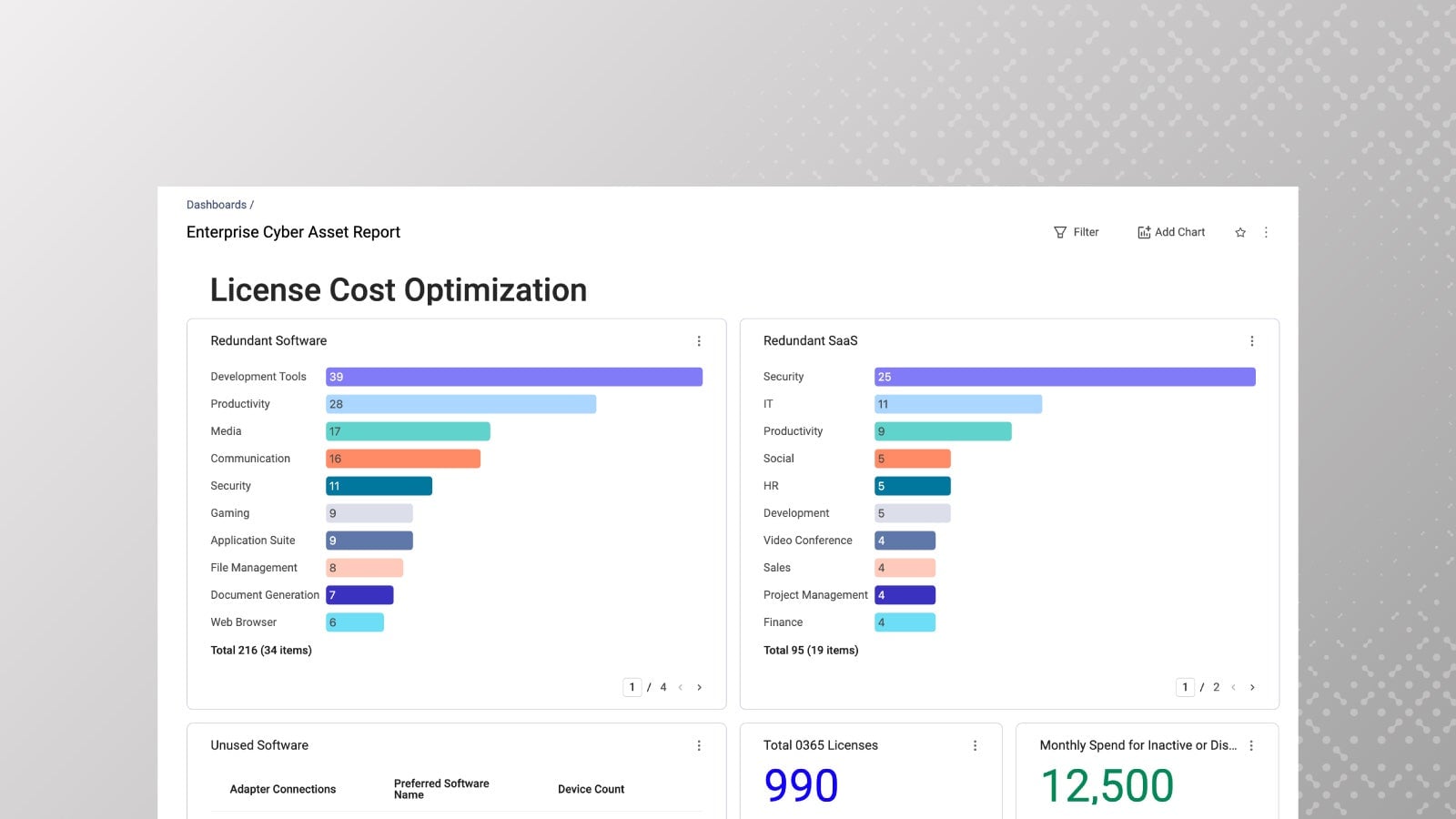Click the Redundant Software page number field
Screen dimensions: 1456x819
[x=632, y=687]
